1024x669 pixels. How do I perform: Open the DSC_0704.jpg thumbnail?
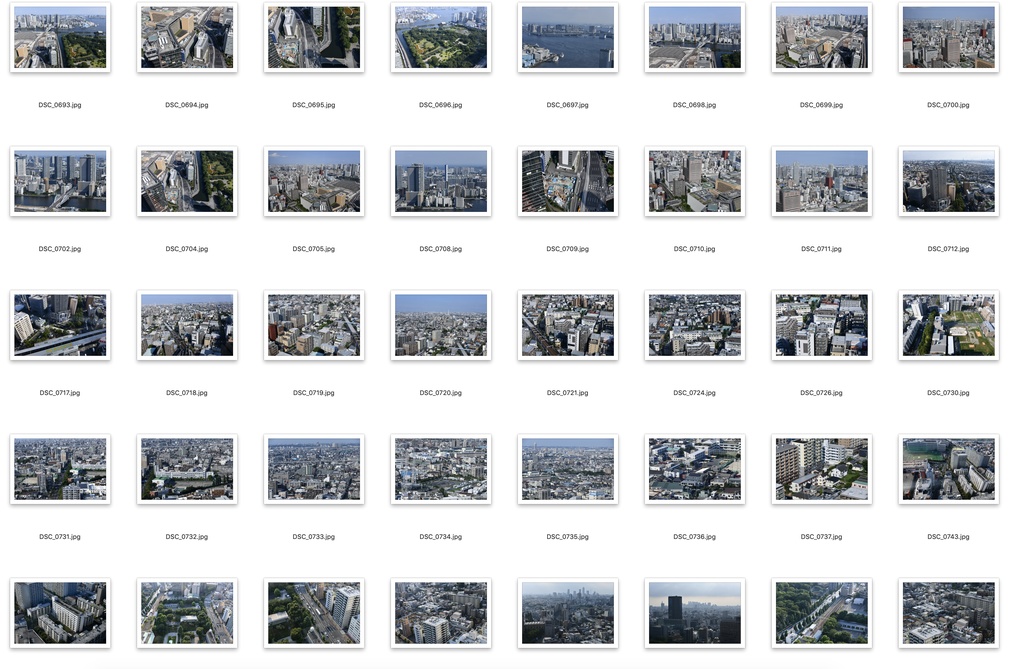coord(187,181)
